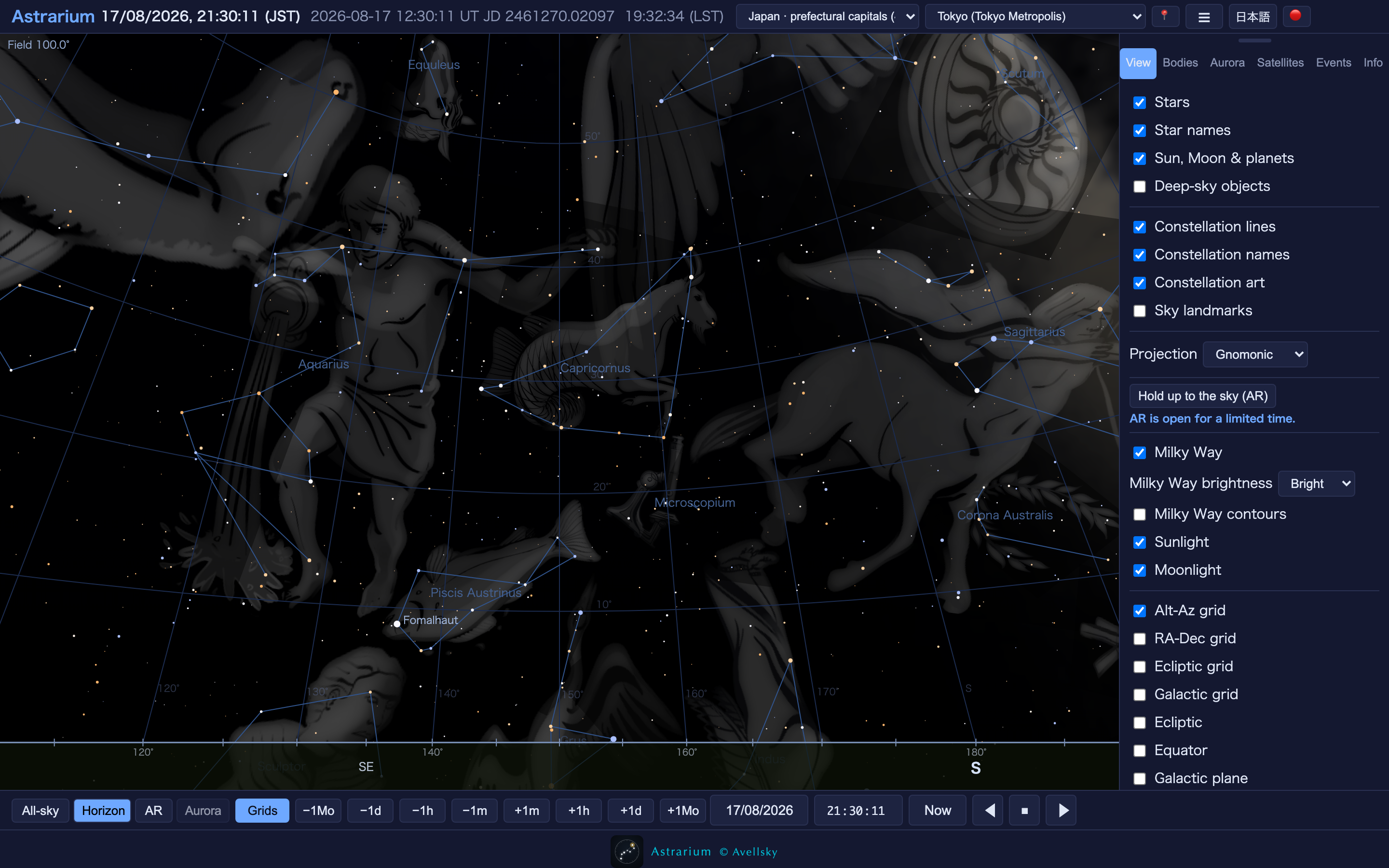Viewport: 1389px width, 868px height.
Task: Step forward one hour with +1h
Action: (579, 810)
